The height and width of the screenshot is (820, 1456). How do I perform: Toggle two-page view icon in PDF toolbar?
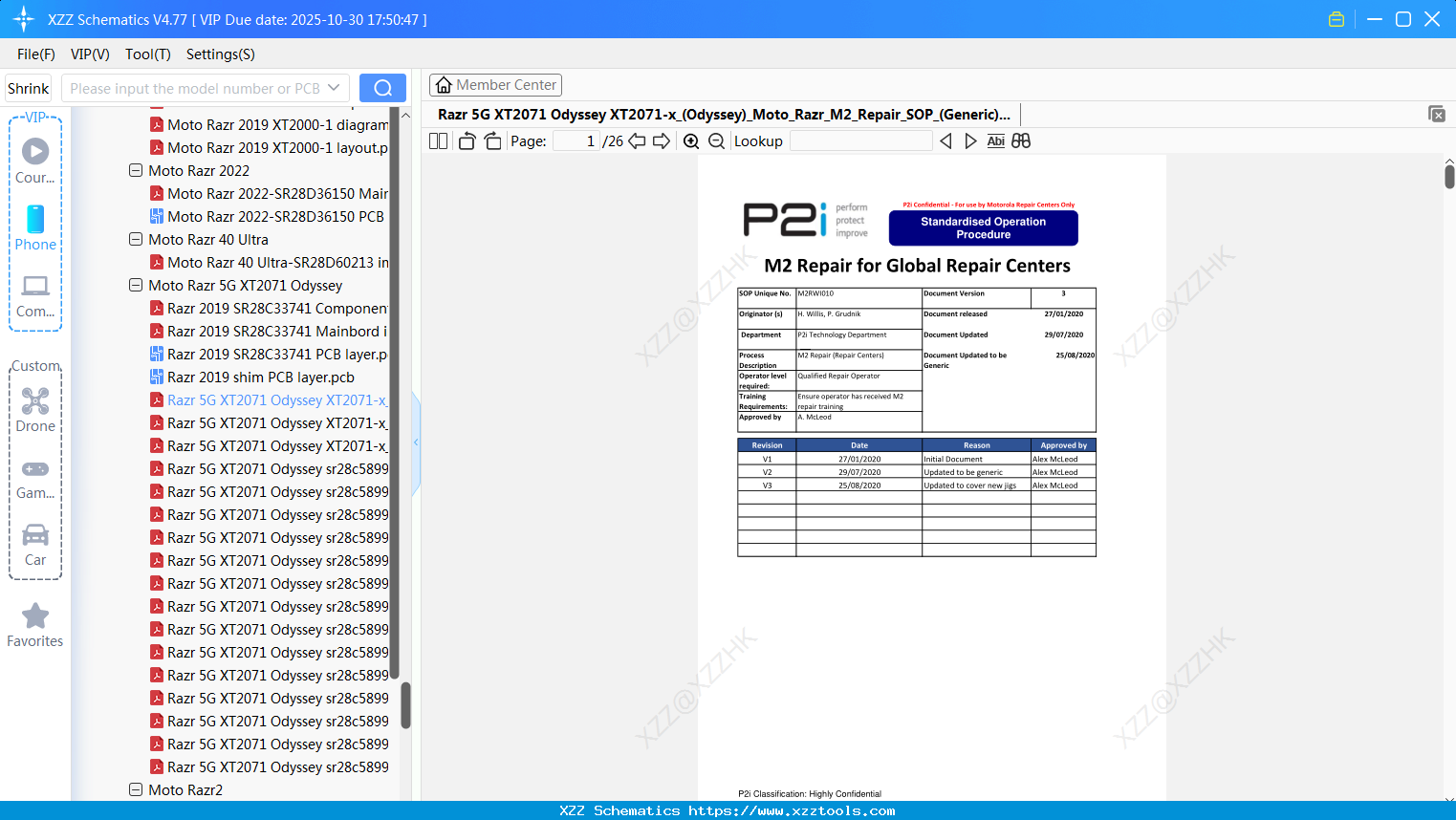[x=438, y=140]
